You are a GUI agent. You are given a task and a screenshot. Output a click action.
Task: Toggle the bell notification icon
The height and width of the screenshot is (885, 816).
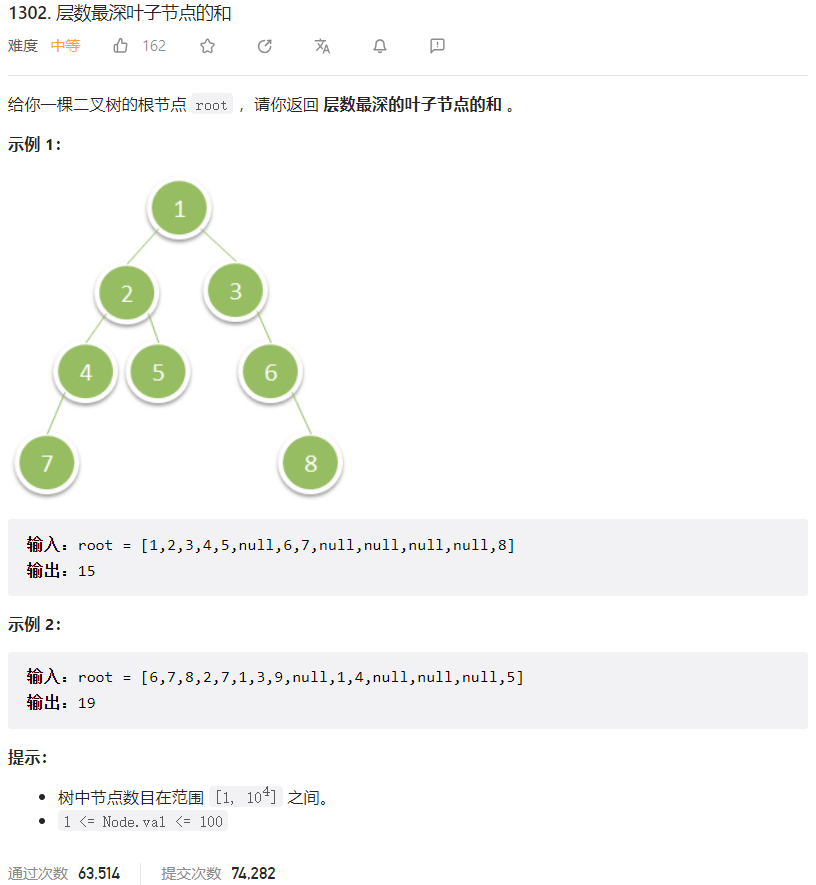pos(380,45)
